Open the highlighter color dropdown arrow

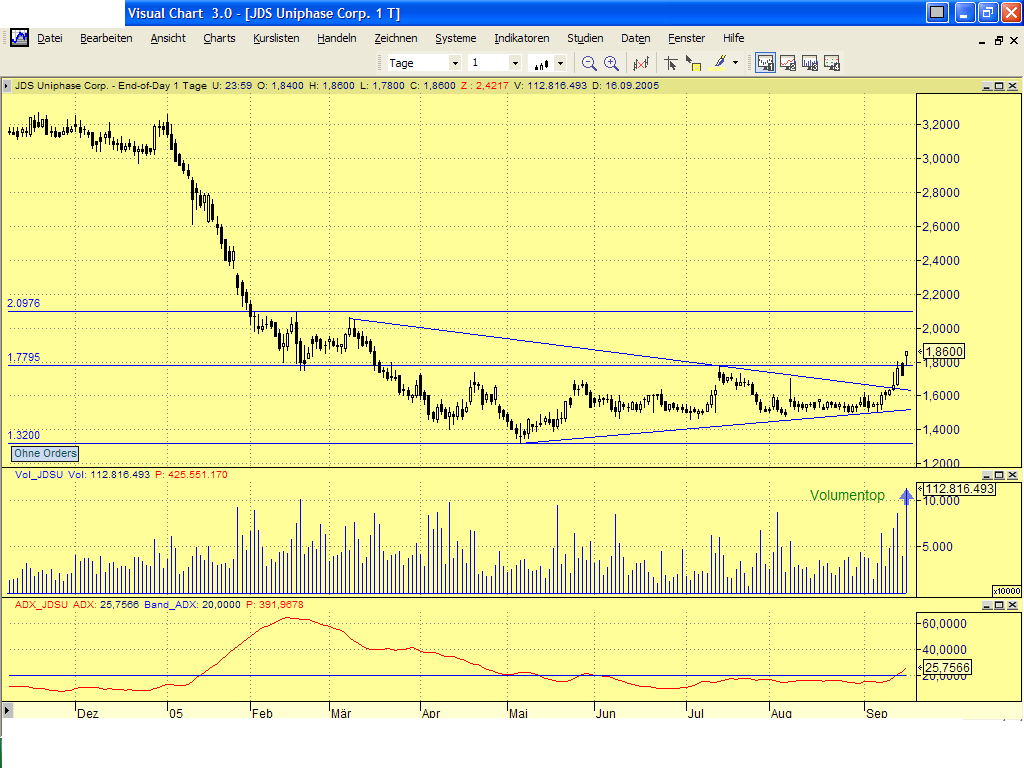[735, 62]
